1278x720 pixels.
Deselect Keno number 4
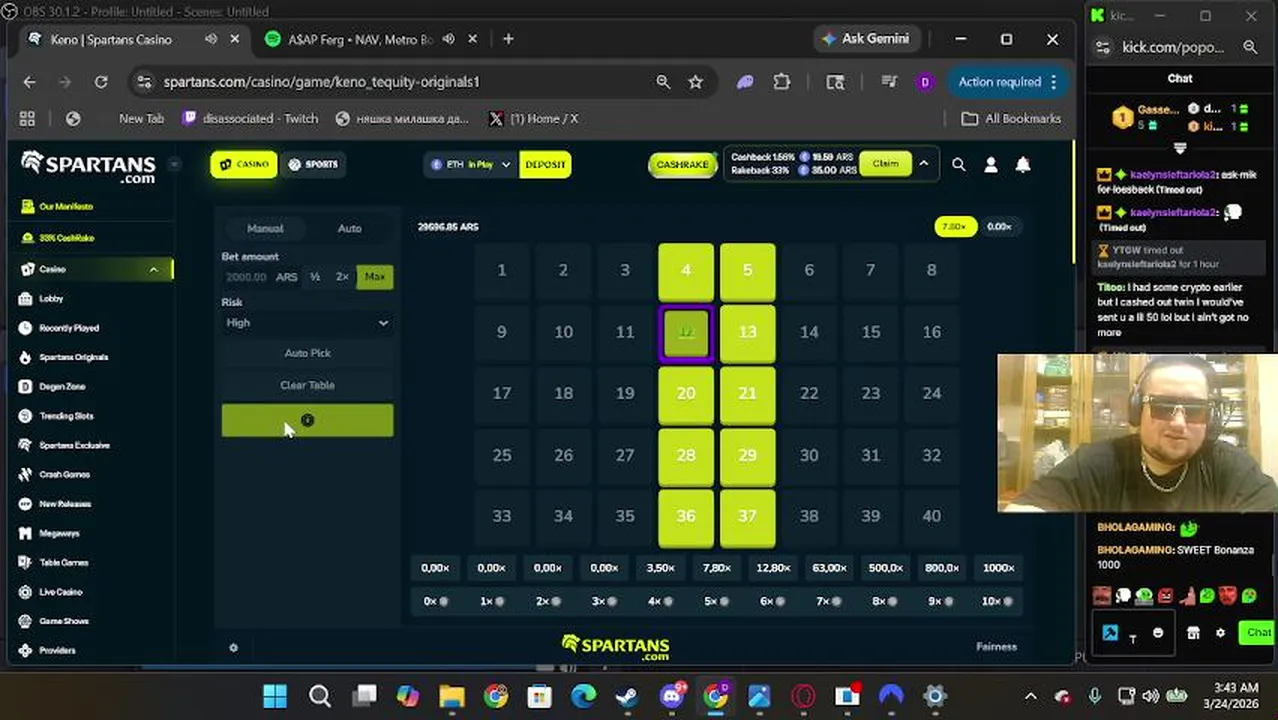pyautogui.click(x=686, y=271)
